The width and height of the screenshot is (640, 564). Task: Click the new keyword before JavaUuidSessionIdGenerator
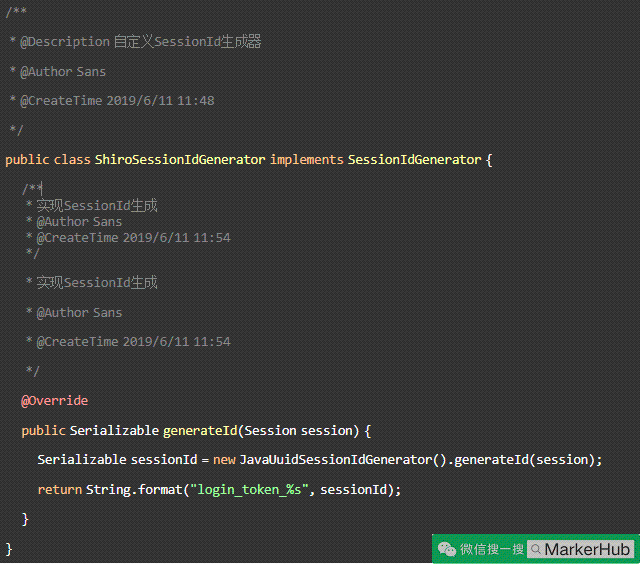[x=224, y=460]
